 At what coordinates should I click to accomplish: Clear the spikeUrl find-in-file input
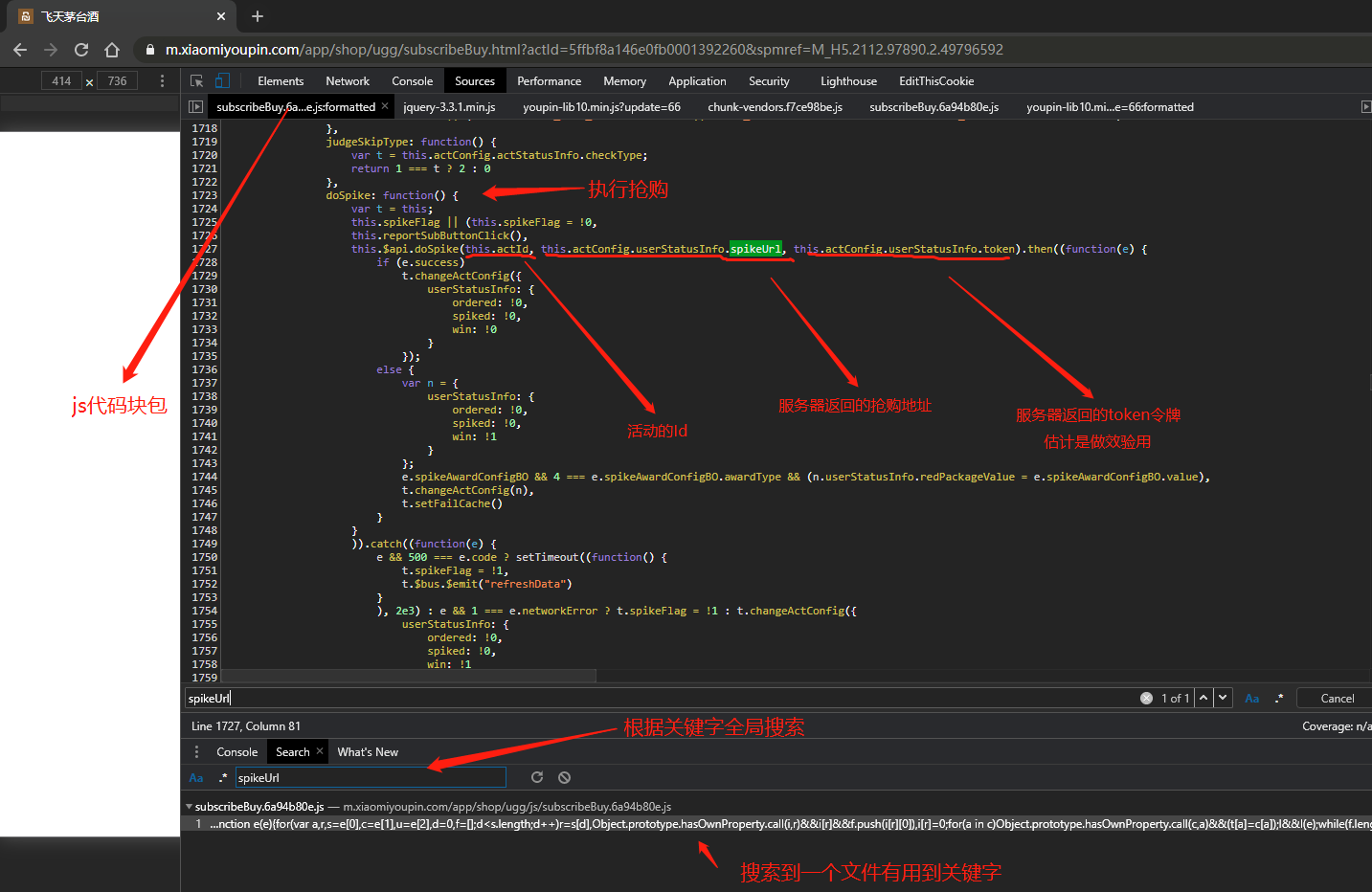(1146, 699)
